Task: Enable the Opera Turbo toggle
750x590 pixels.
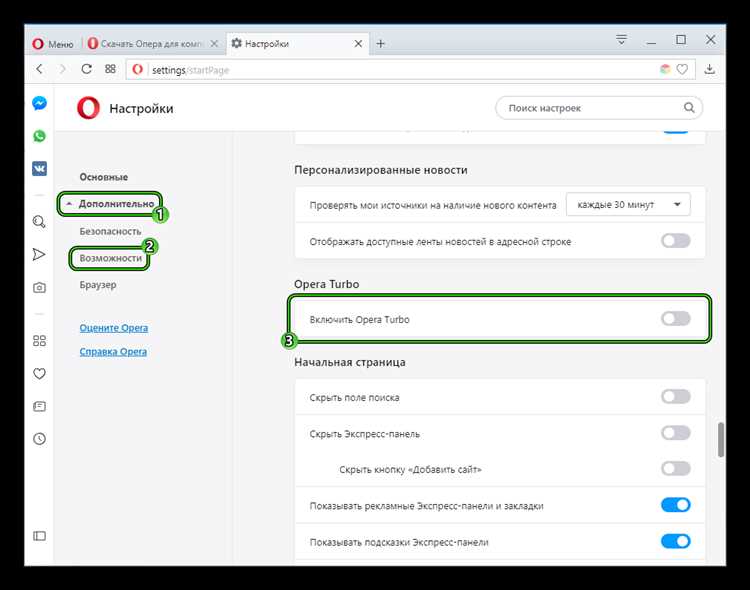Action: (x=675, y=319)
